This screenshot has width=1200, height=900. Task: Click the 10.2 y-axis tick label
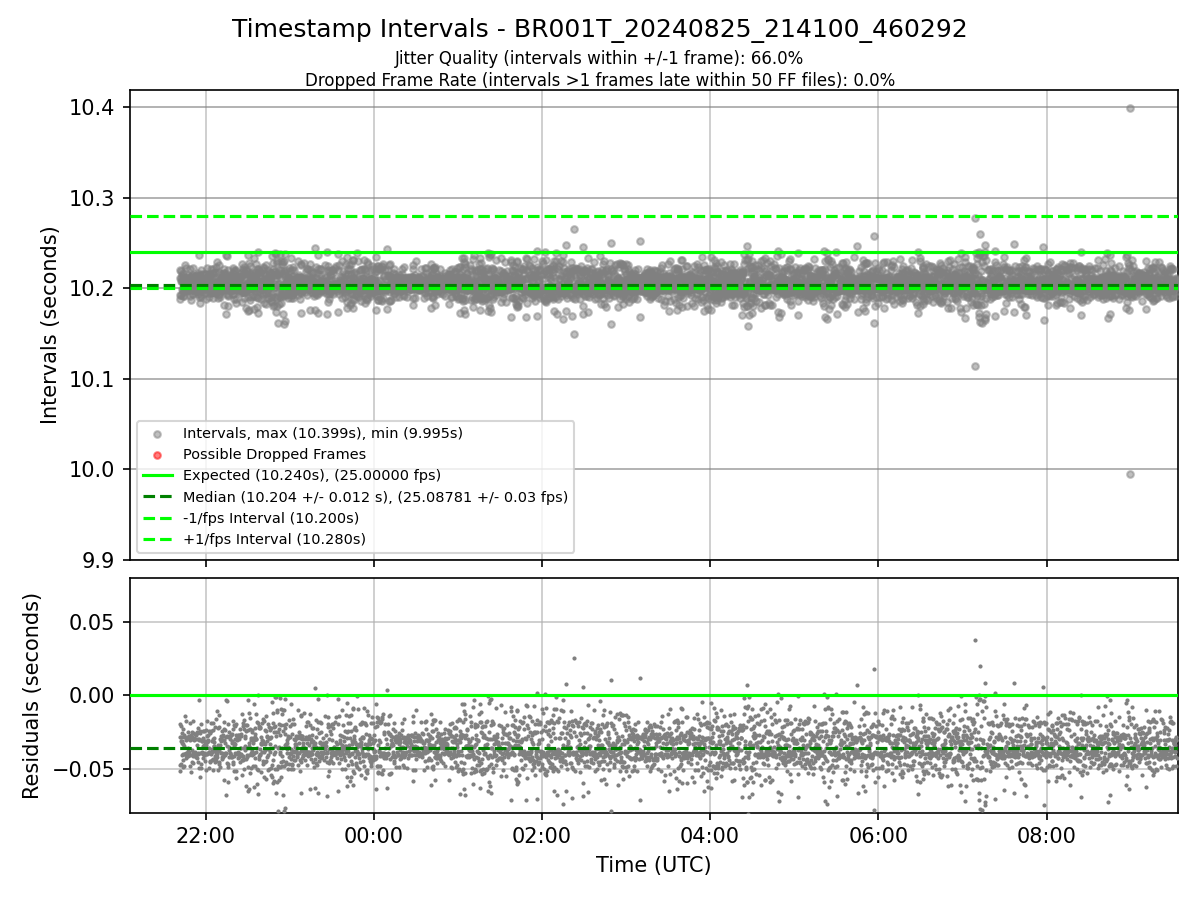pos(91,289)
